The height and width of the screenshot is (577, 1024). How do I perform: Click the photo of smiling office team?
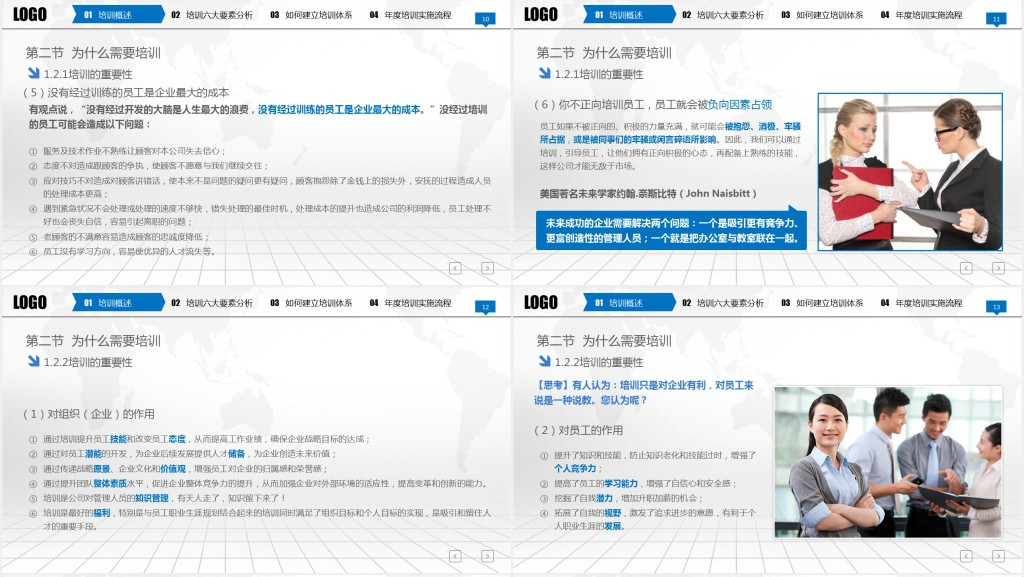pos(888,462)
